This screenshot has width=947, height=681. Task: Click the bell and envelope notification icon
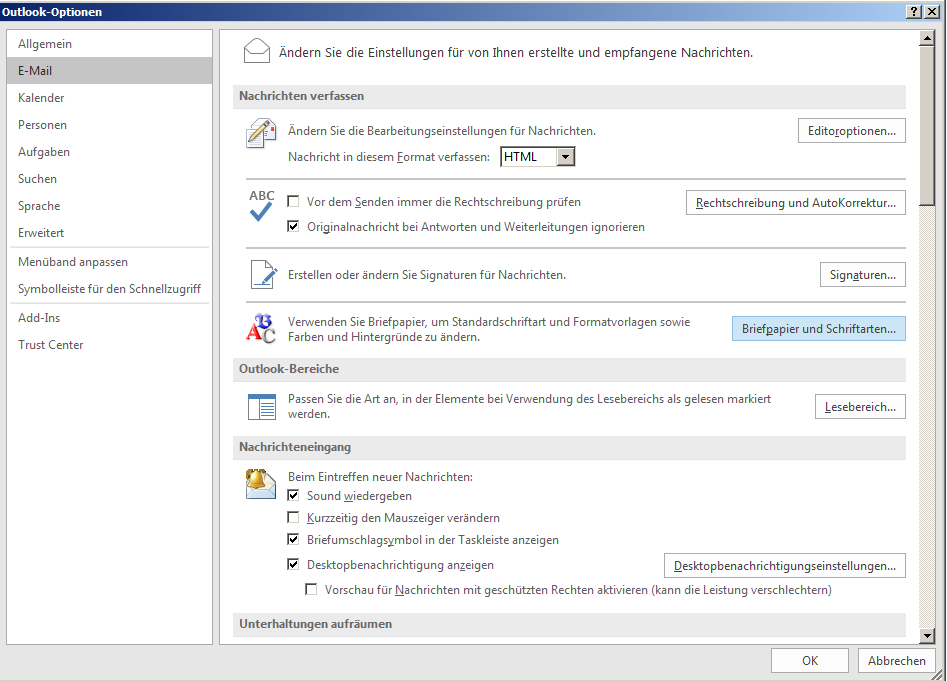click(260, 484)
